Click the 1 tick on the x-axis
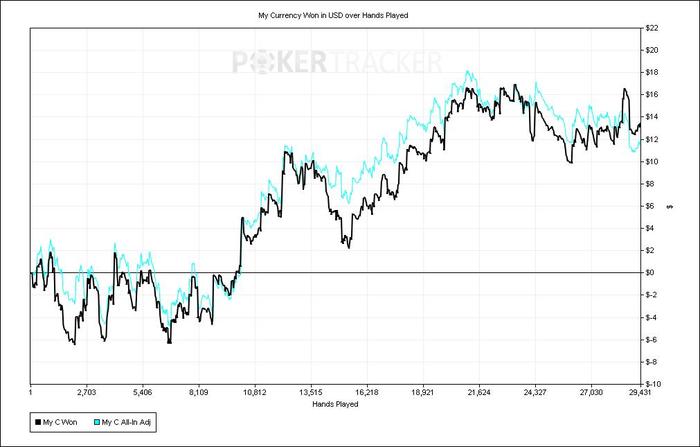This screenshot has height=447, width=700. pos(30,393)
